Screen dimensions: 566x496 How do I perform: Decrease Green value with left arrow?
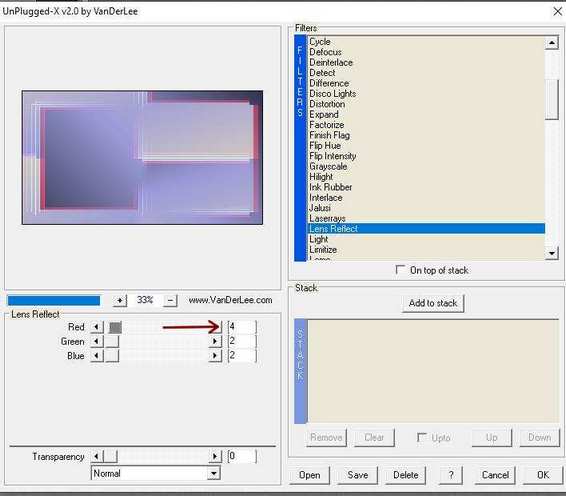pyautogui.click(x=97, y=341)
